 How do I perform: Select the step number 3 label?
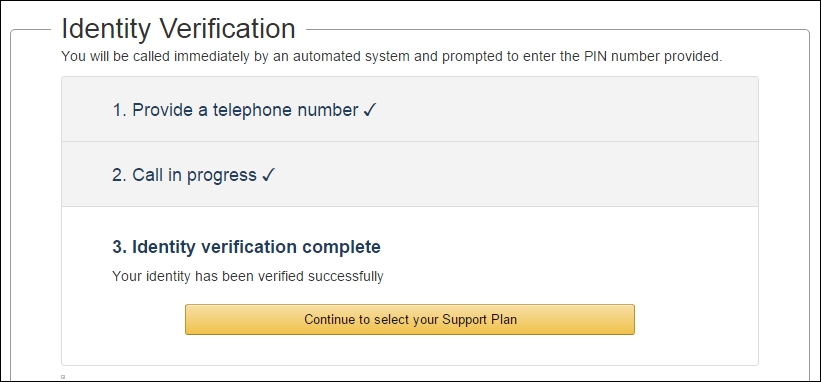[x=119, y=246]
